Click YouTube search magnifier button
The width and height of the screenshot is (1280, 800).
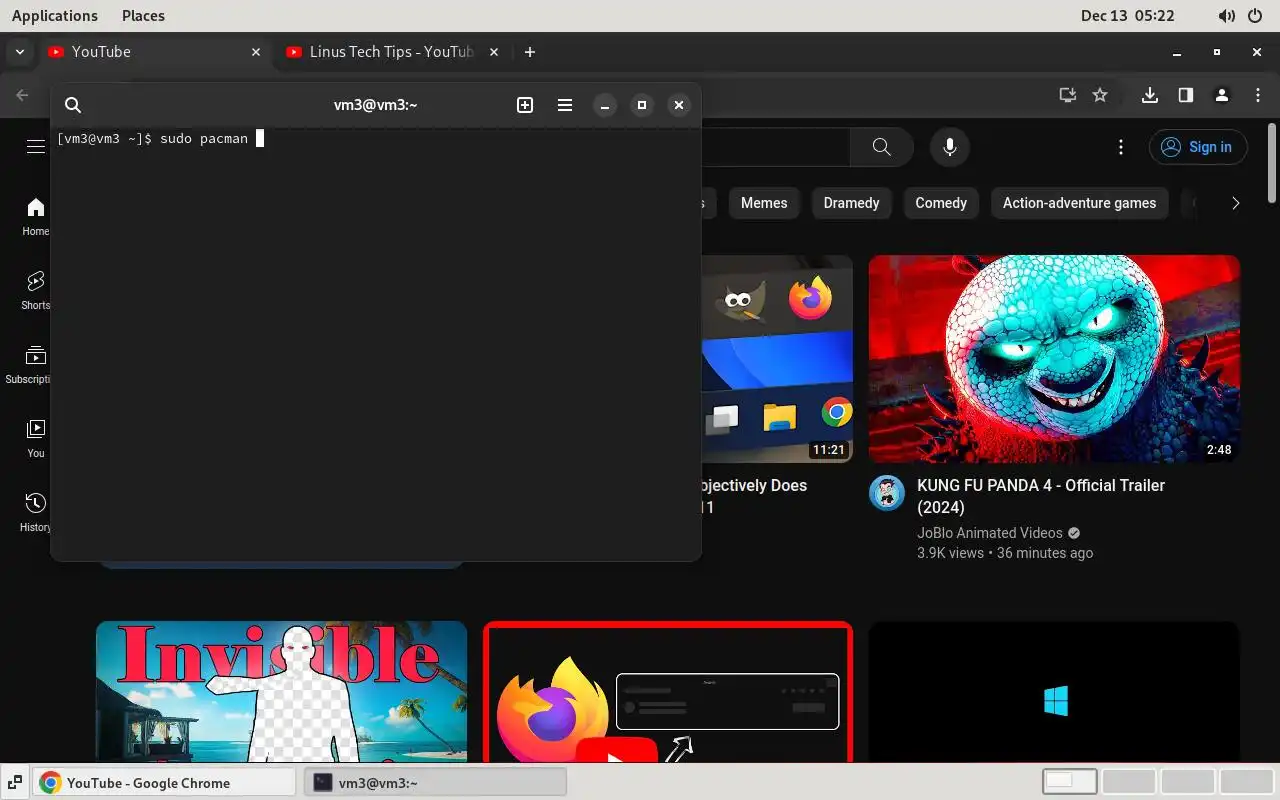[x=881, y=147]
